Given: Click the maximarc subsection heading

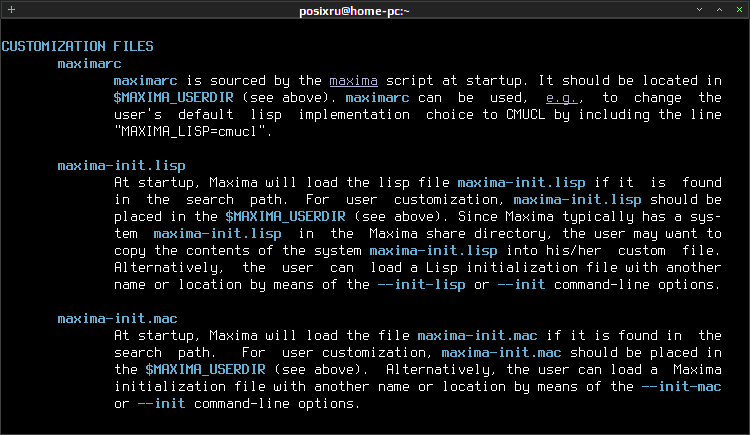Looking at the screenshot, I should click(x=89, y=64).
